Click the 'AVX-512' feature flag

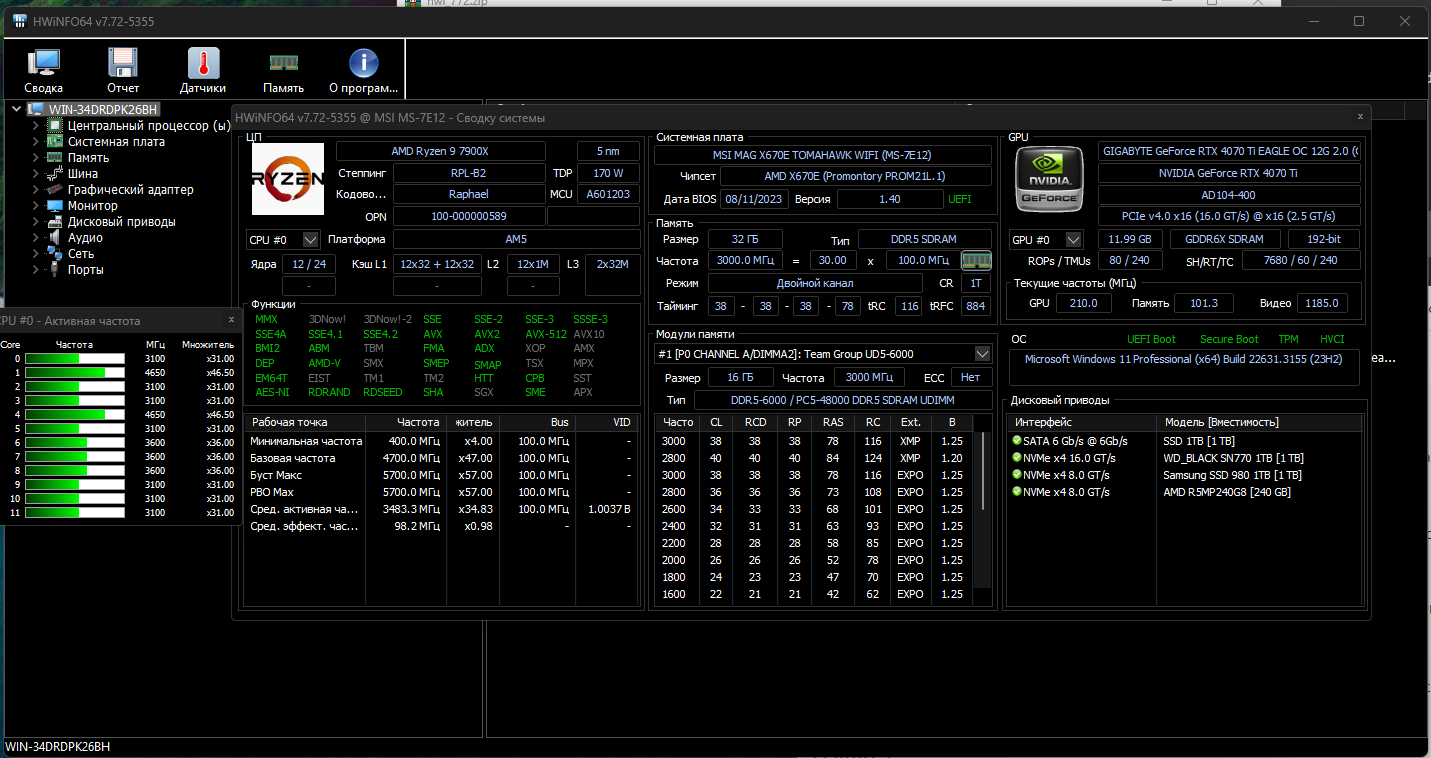click(546, 334)
